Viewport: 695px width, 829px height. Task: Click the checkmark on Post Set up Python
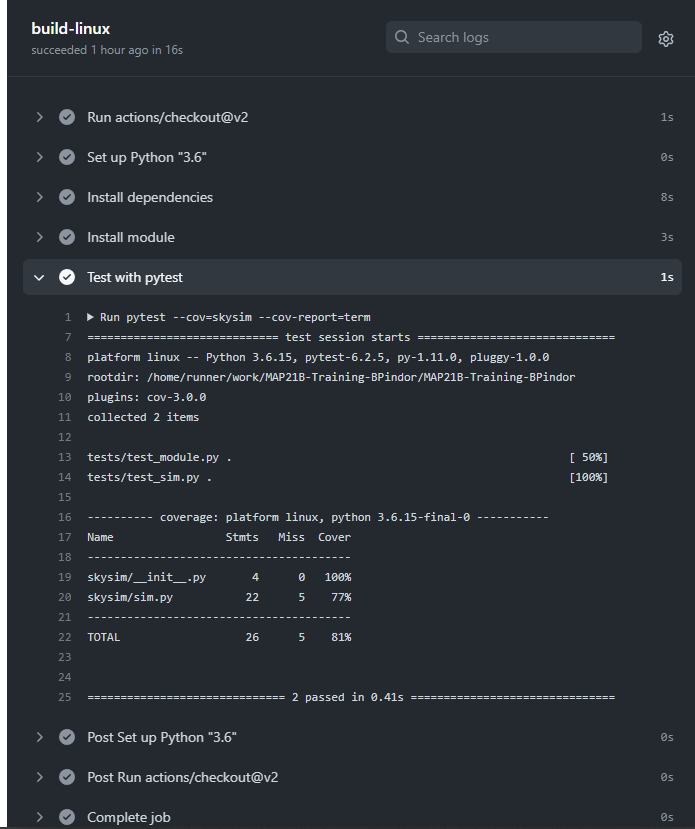tap(66, 737)
